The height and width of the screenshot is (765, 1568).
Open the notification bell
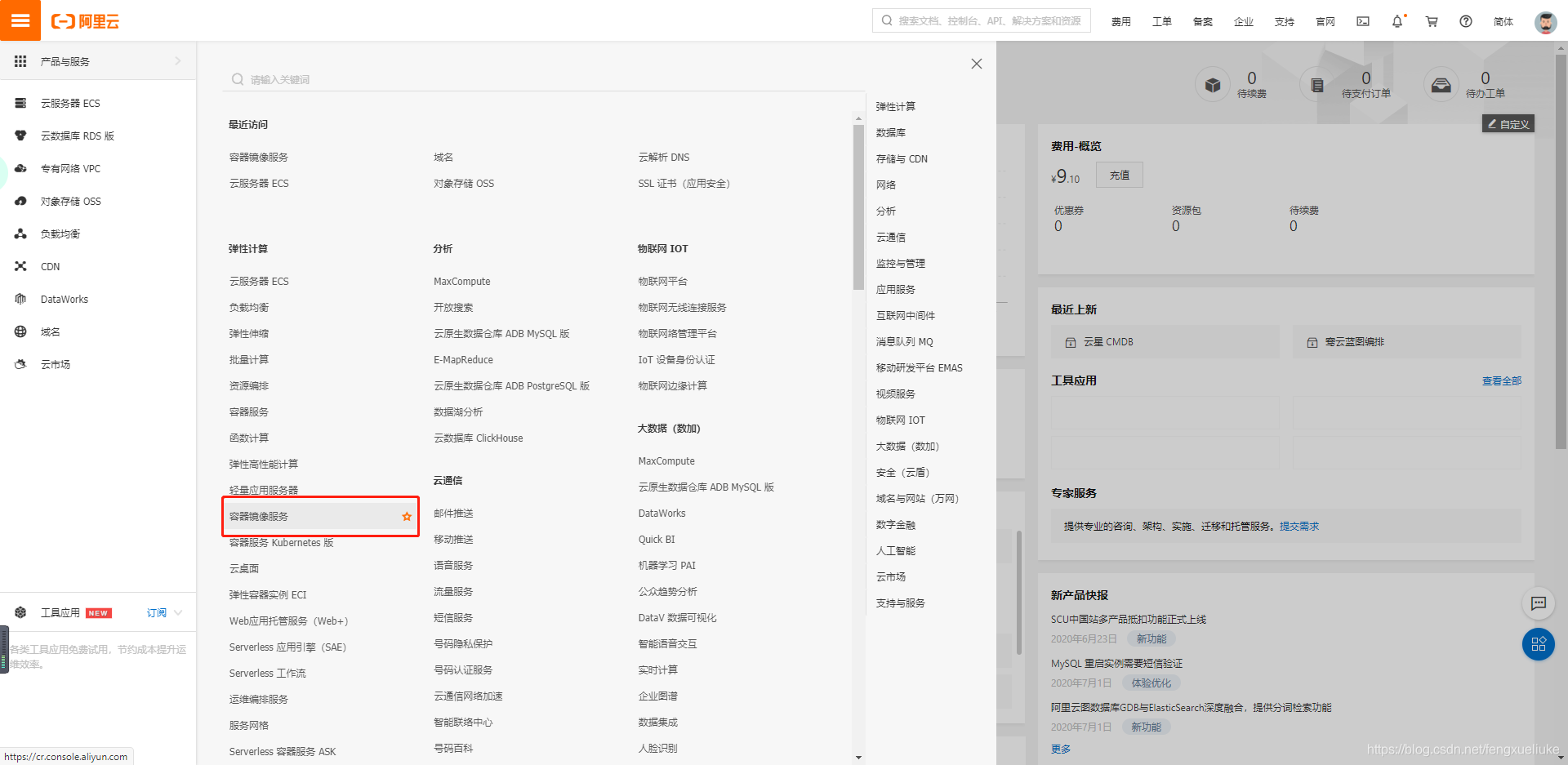[1397, 21]
